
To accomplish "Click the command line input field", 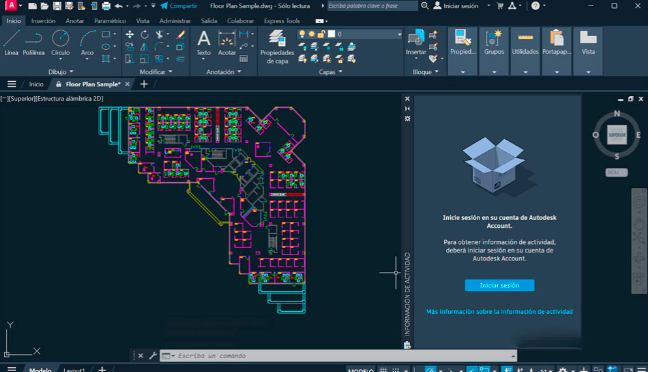I will click(x=338, y=356).
